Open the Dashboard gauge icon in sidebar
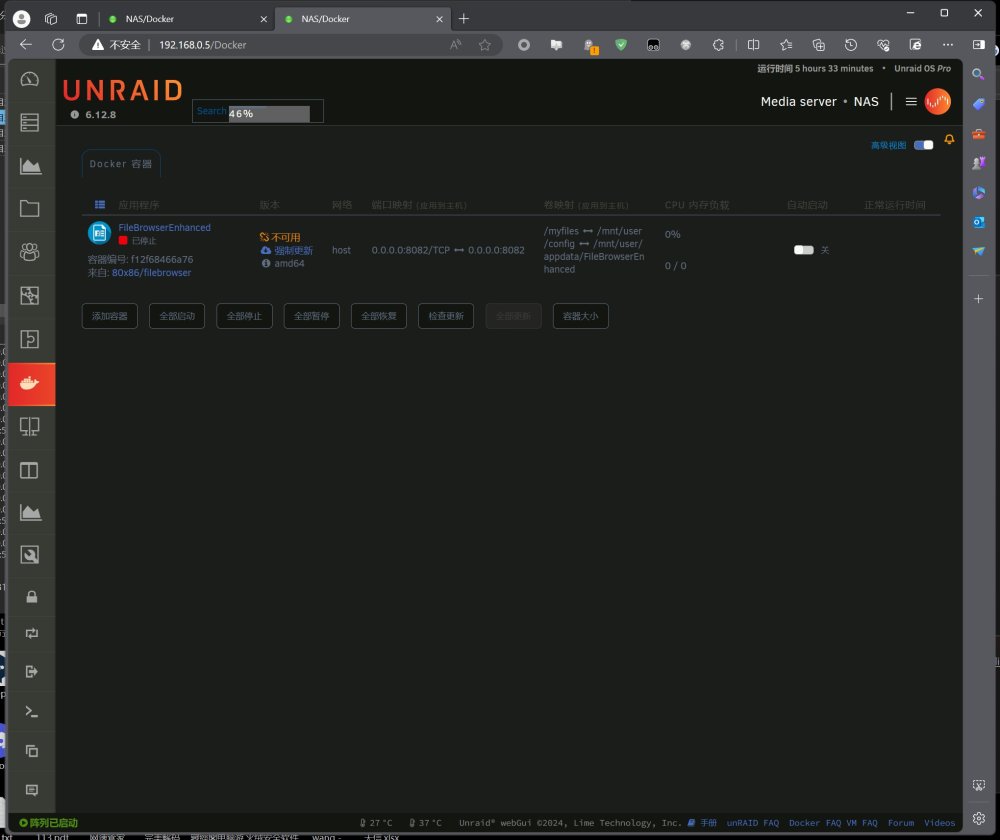This screenshot has height=840, width=1000. click(x=30, y=79)
